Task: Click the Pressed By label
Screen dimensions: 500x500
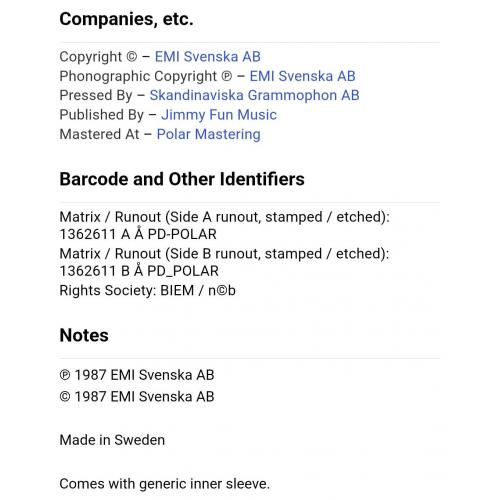Action: point(96,96)
